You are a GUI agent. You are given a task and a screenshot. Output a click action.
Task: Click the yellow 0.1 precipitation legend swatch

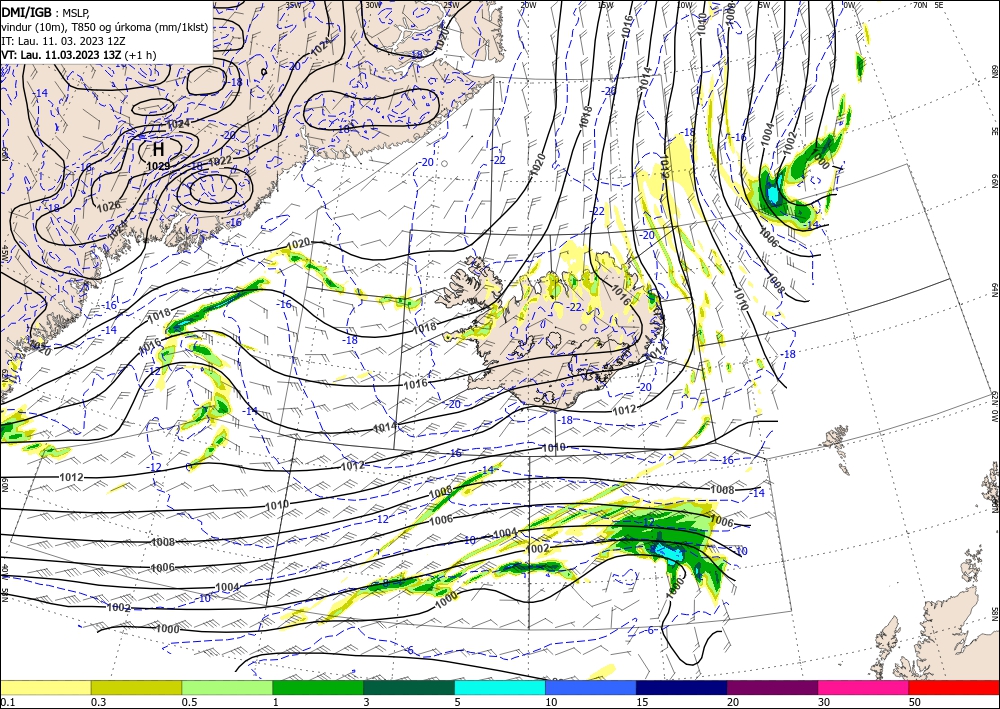[45, 687]
